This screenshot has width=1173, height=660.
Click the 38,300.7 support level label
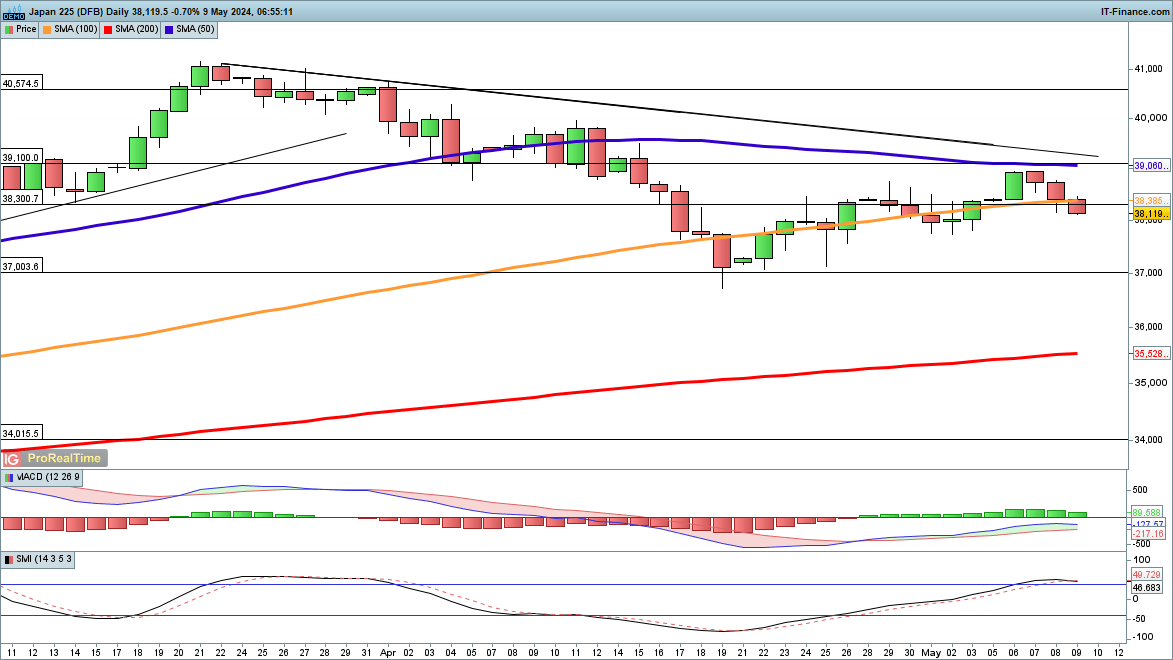(x=21, y=199)
